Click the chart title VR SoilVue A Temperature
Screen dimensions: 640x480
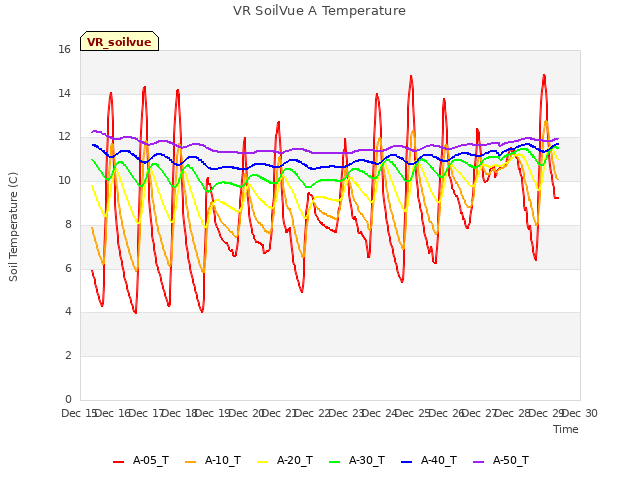click(x=319, y=11)
